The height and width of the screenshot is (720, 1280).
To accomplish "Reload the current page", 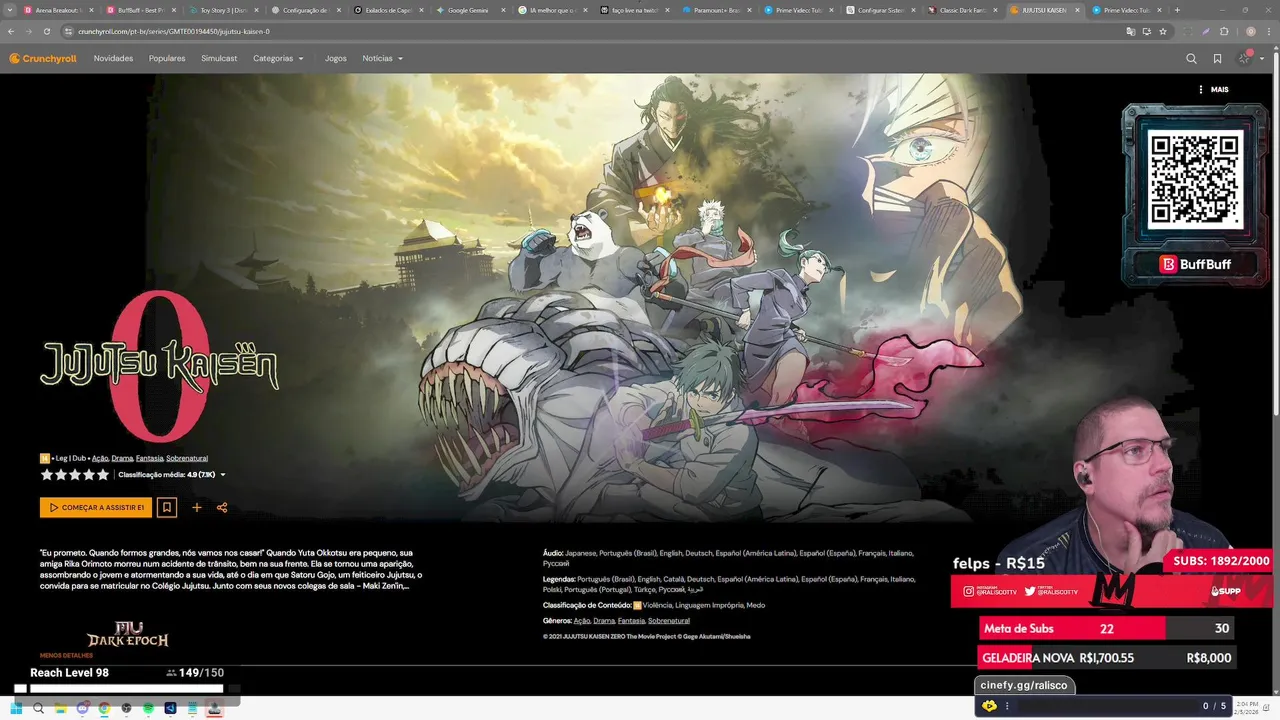I will click(46, 31).
